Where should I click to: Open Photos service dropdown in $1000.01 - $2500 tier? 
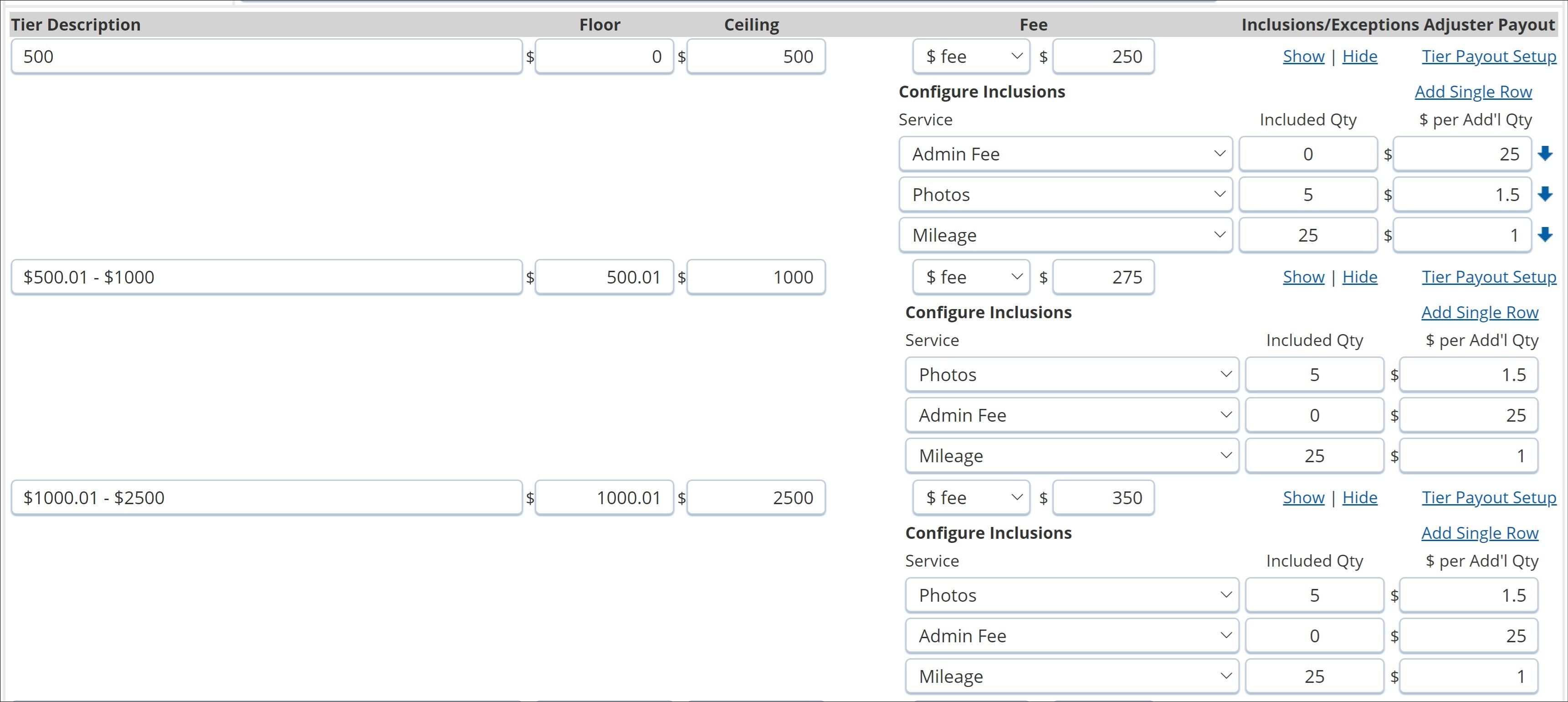point(1071,595)
